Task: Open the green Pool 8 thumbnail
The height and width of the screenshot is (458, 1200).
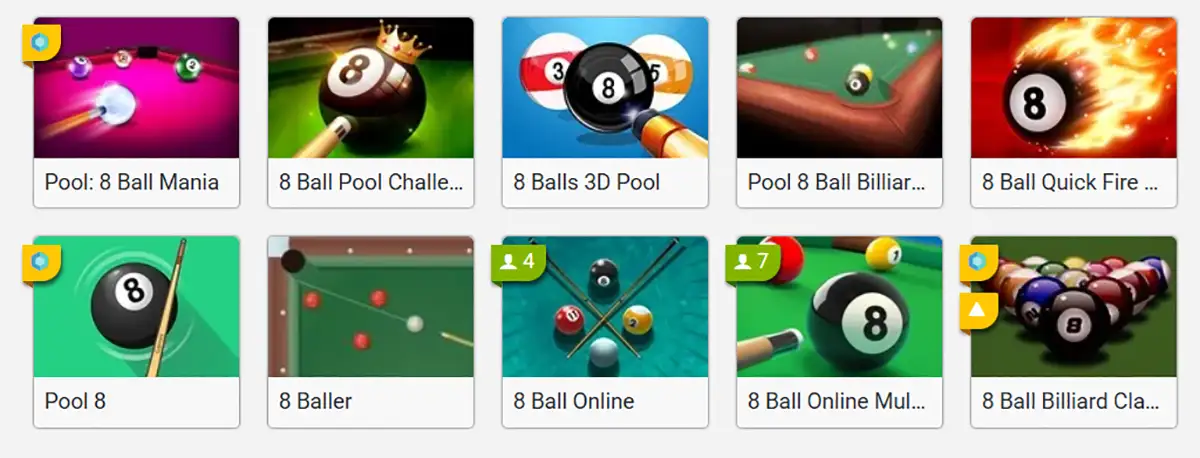Action: [x=137, y=307]
